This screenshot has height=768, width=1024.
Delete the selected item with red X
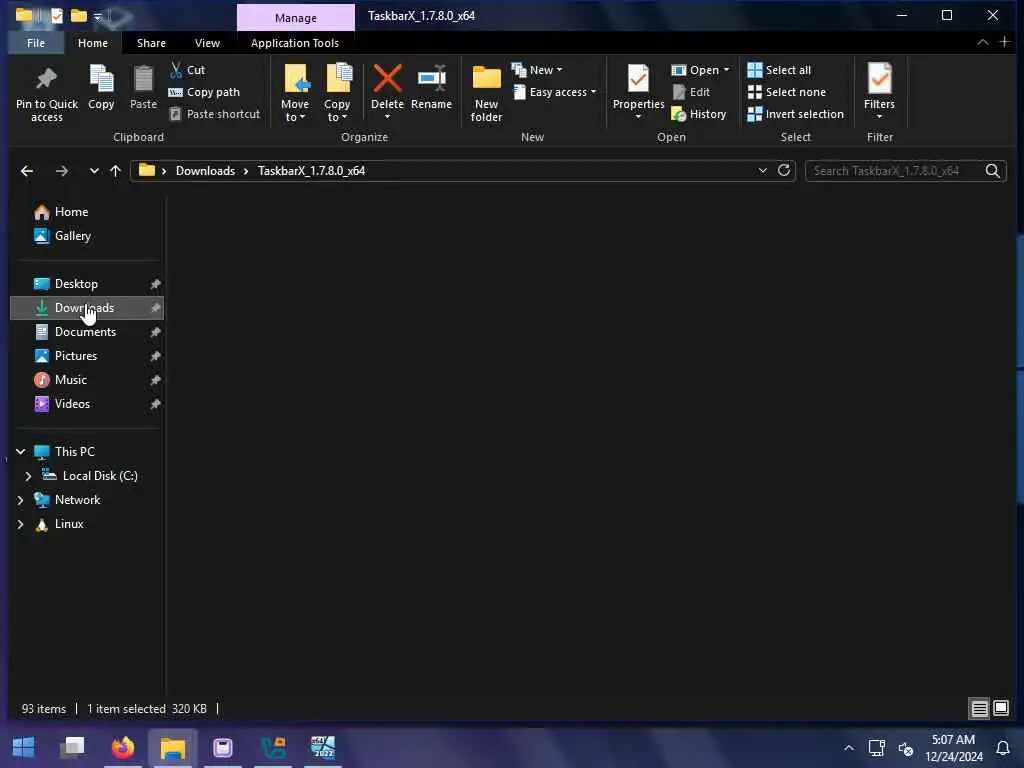click(x=387, y=79)
